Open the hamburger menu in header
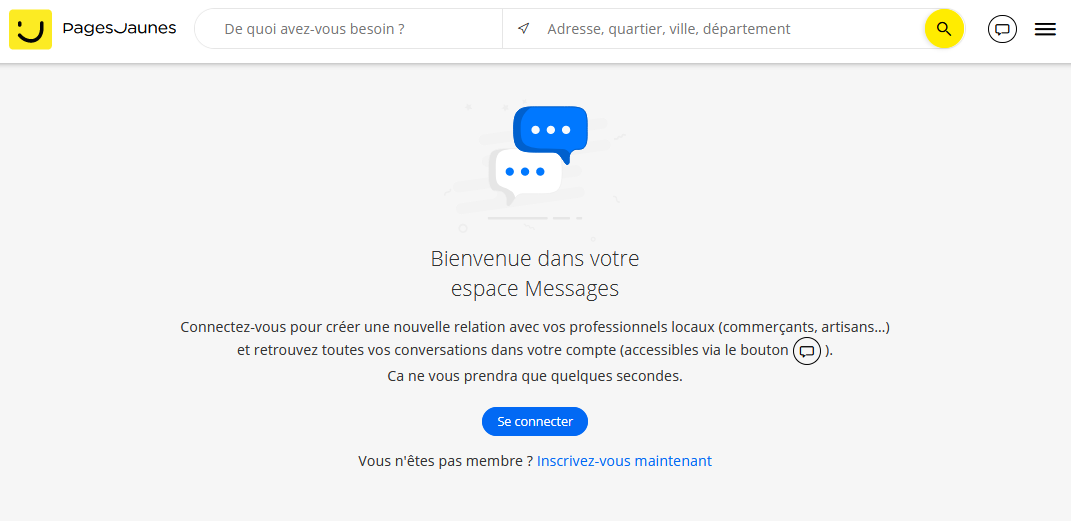 1045,29
